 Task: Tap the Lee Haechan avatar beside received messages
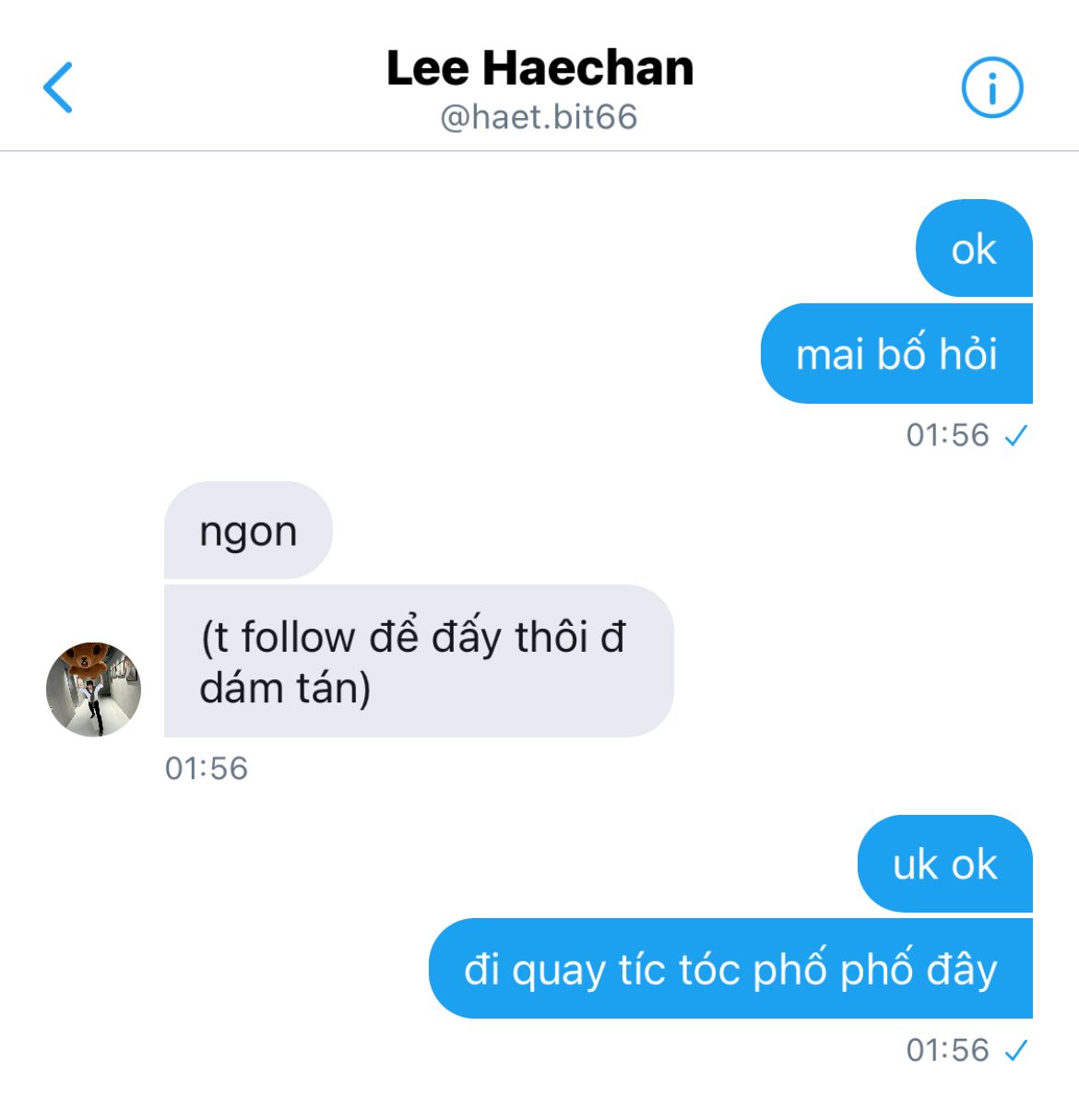click(94, 690)
